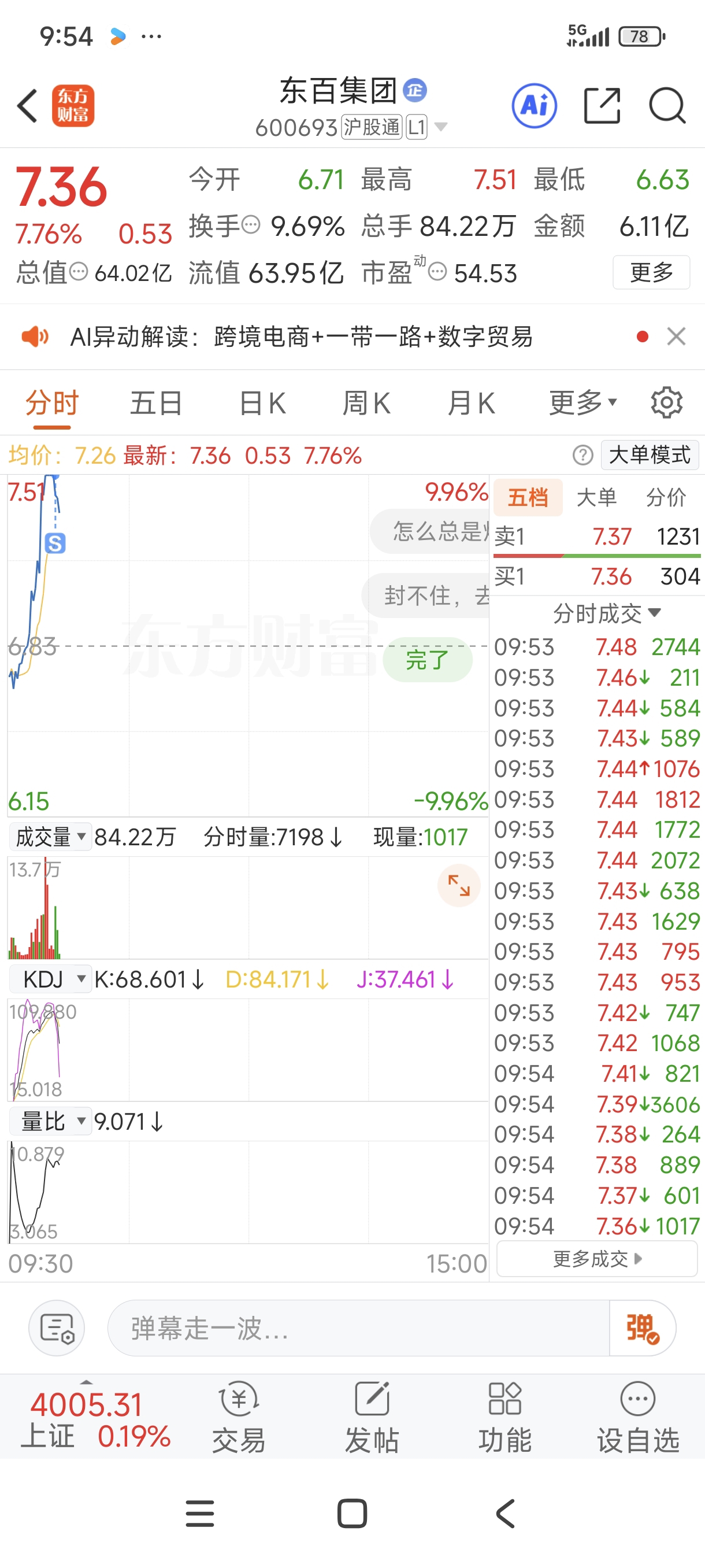Switch to 五日 chart tab

click(157, 404)
